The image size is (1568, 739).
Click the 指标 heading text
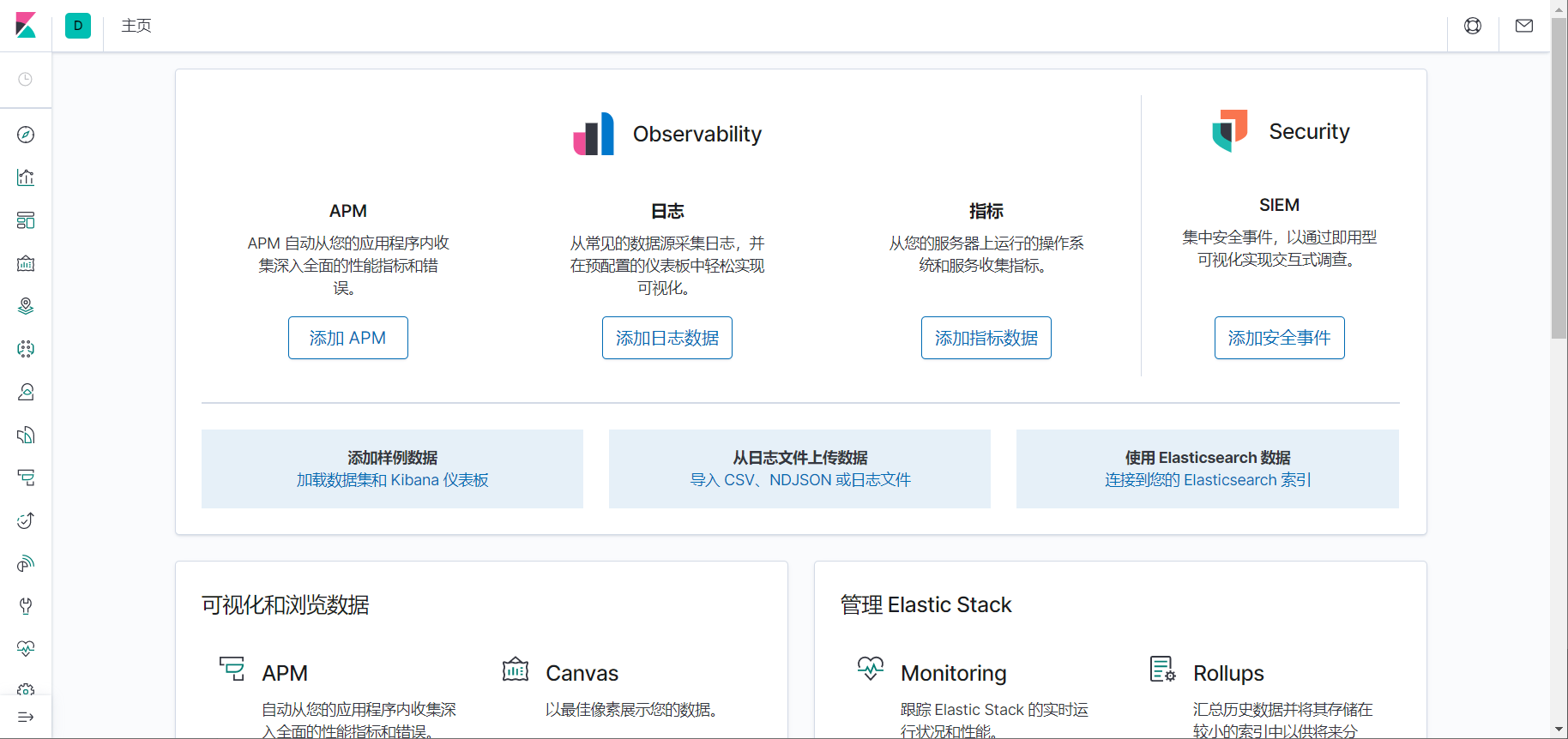[986, 211]
